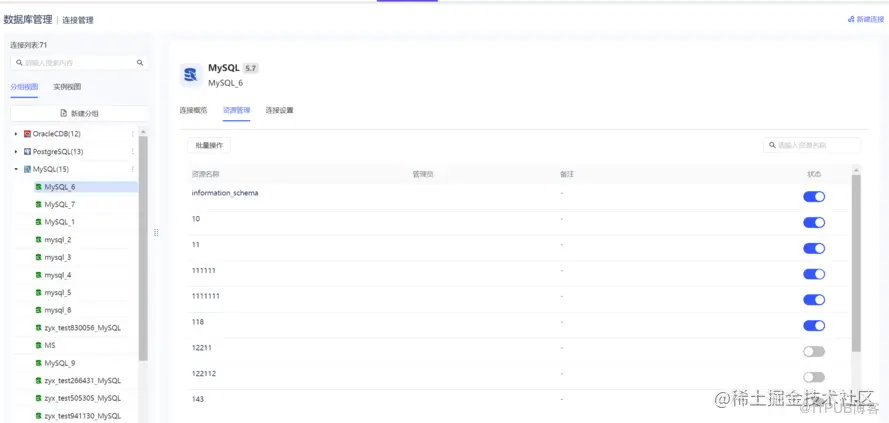Open the 连接概览 tab
The height and width of the screenshot is (423, 889).
click(x=193, y=110)
